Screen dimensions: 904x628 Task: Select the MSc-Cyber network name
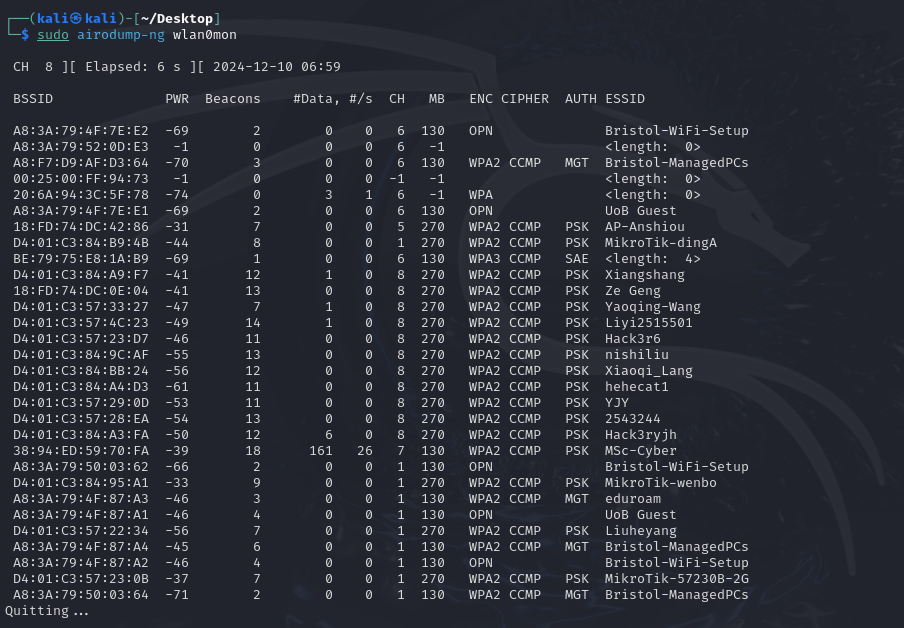tap(641, 450)
